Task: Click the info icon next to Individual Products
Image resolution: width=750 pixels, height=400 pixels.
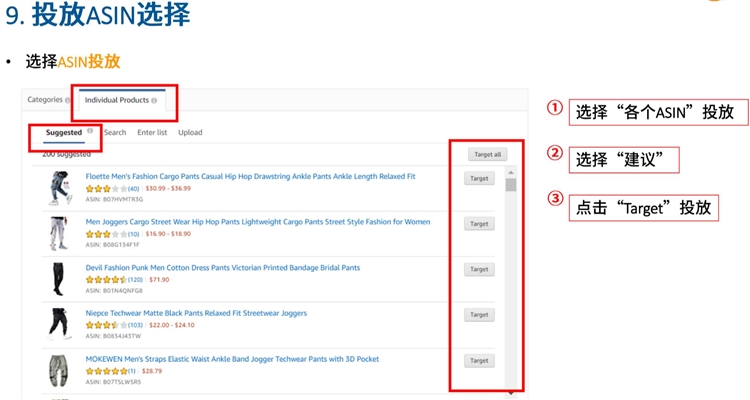Action: [154, 100]
